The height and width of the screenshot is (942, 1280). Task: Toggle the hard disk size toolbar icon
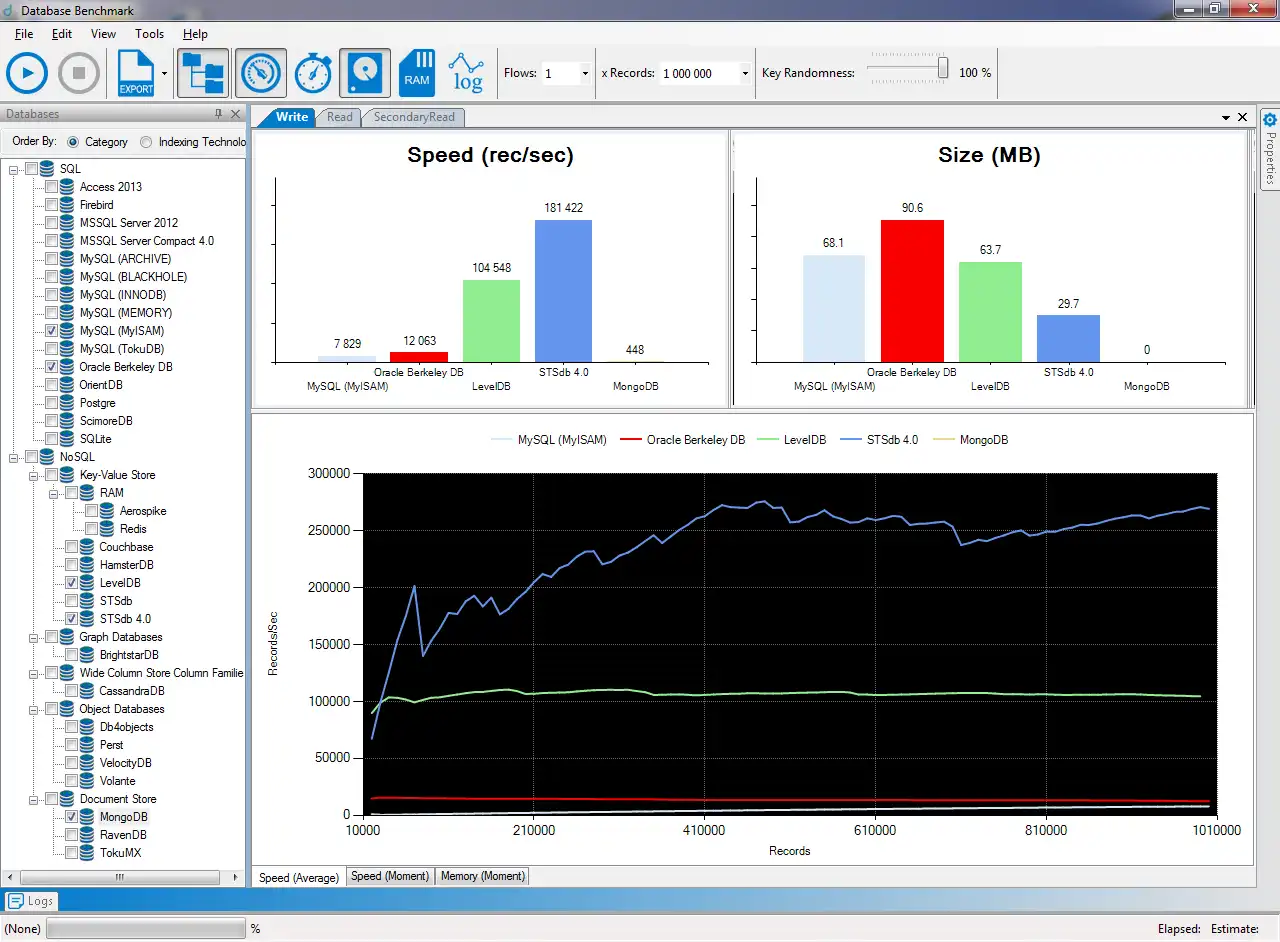(x=365, y=73)
